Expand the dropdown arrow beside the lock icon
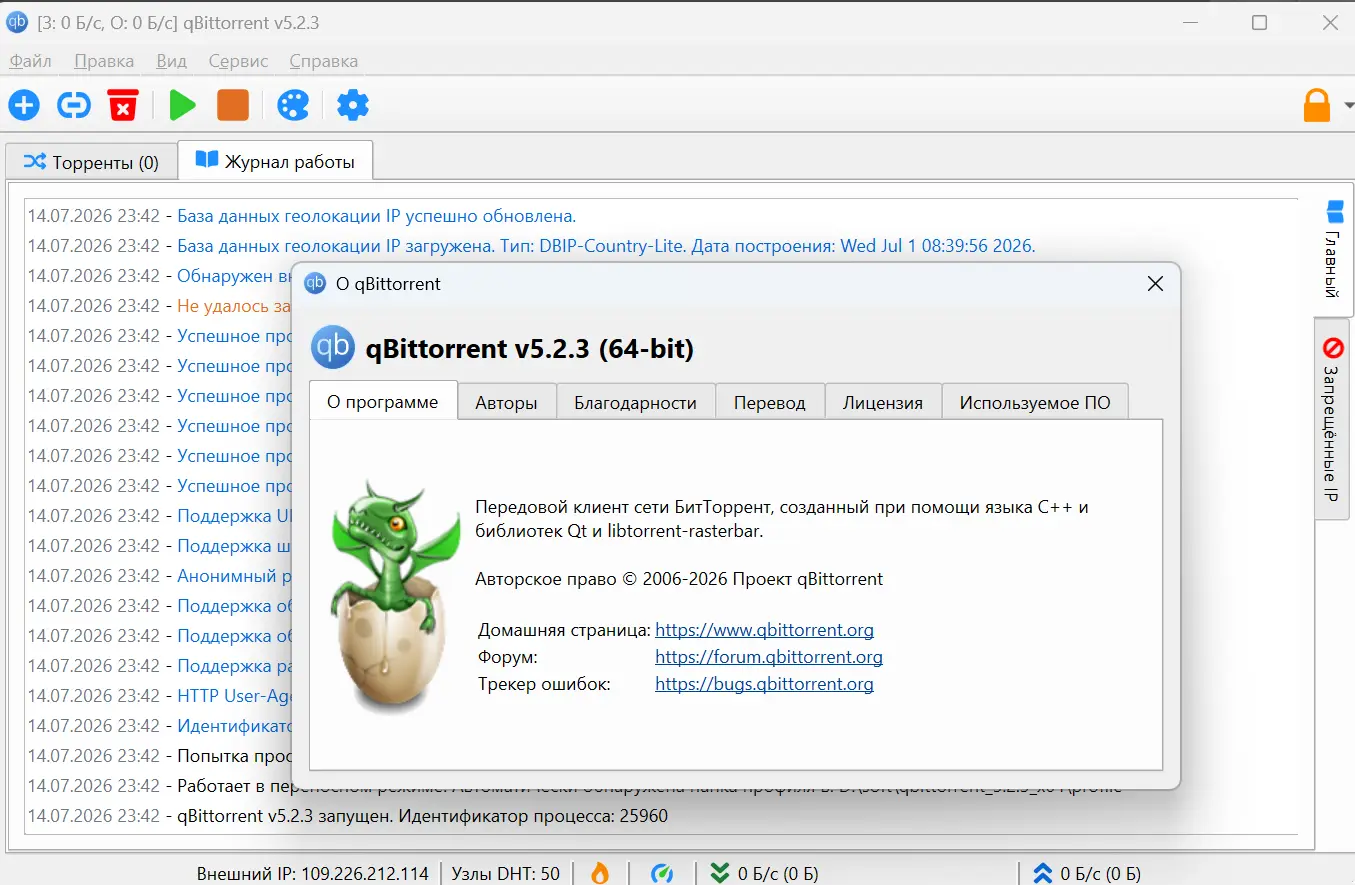The width and height of the screenshot is (1355, 885). [x=1347, y=105]
